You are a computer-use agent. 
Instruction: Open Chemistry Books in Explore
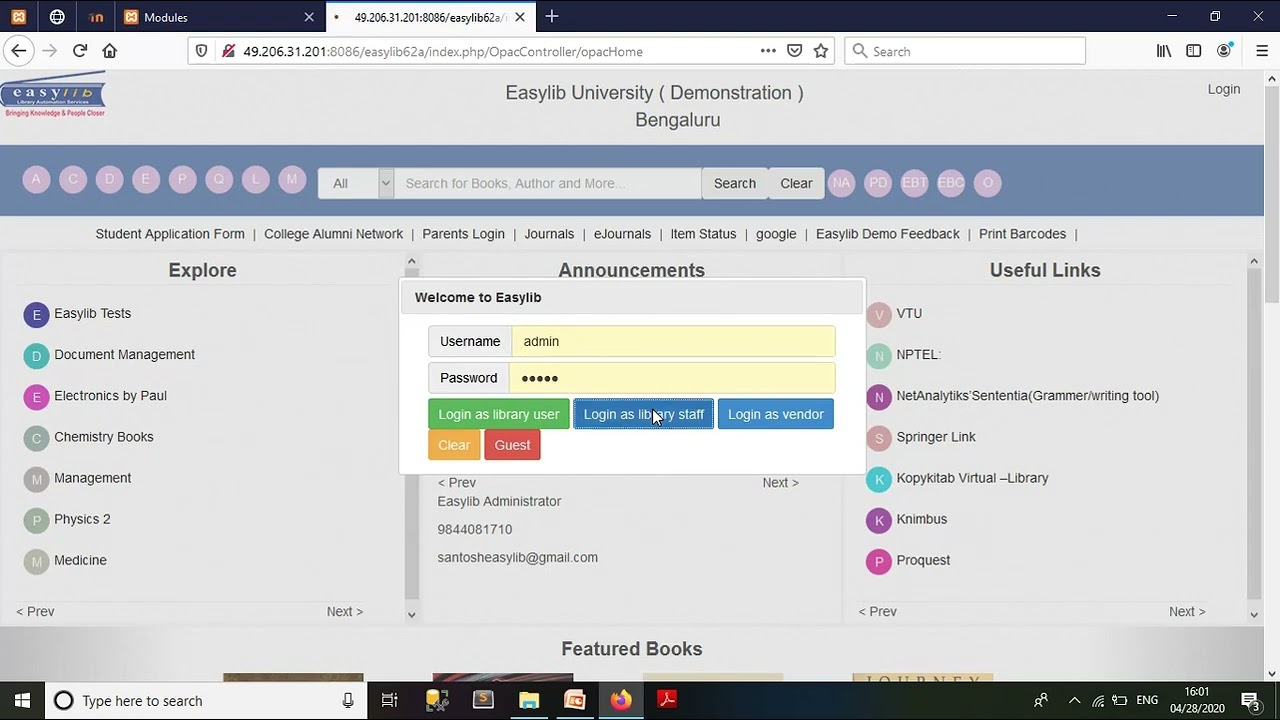pyautogui.click(x=104, y=437)
